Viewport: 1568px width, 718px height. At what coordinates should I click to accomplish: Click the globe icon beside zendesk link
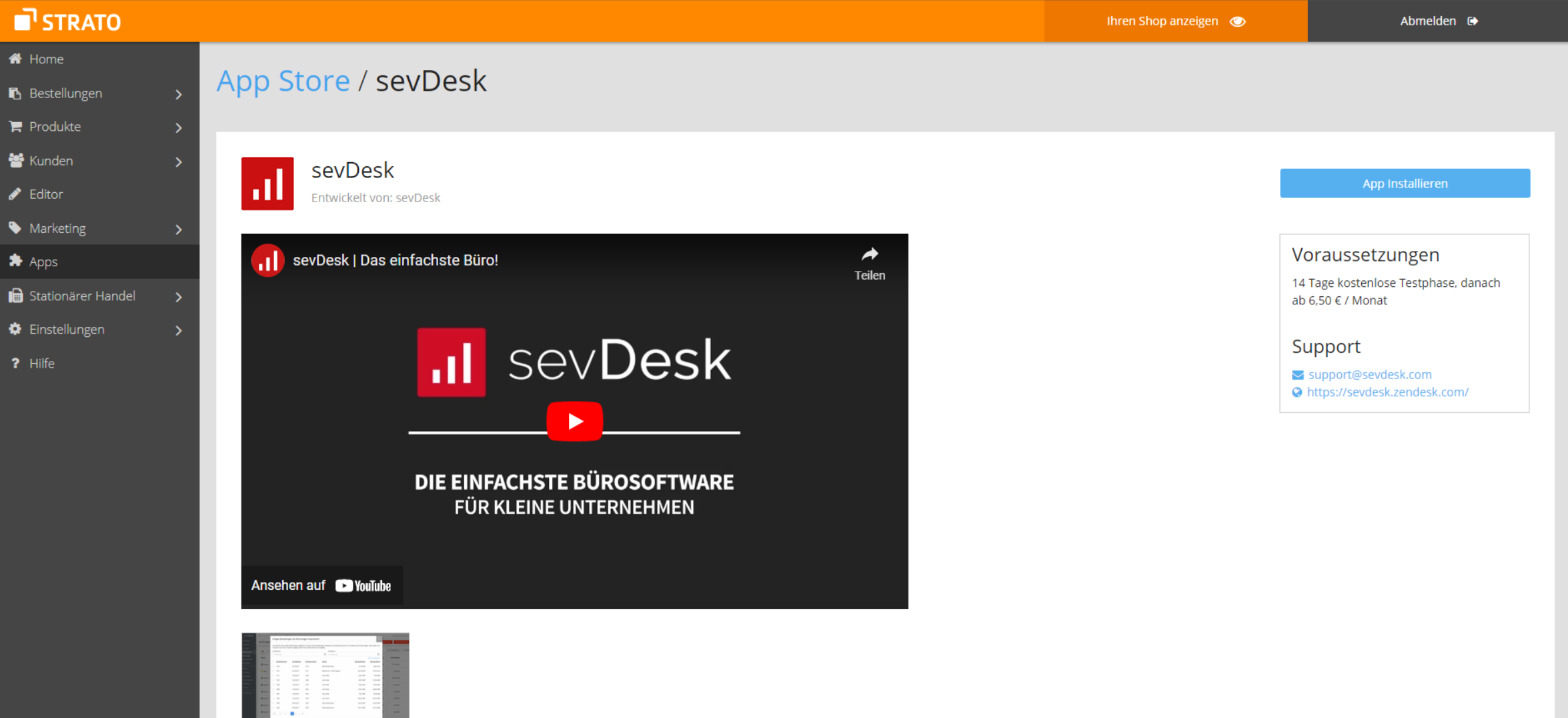1297,392
